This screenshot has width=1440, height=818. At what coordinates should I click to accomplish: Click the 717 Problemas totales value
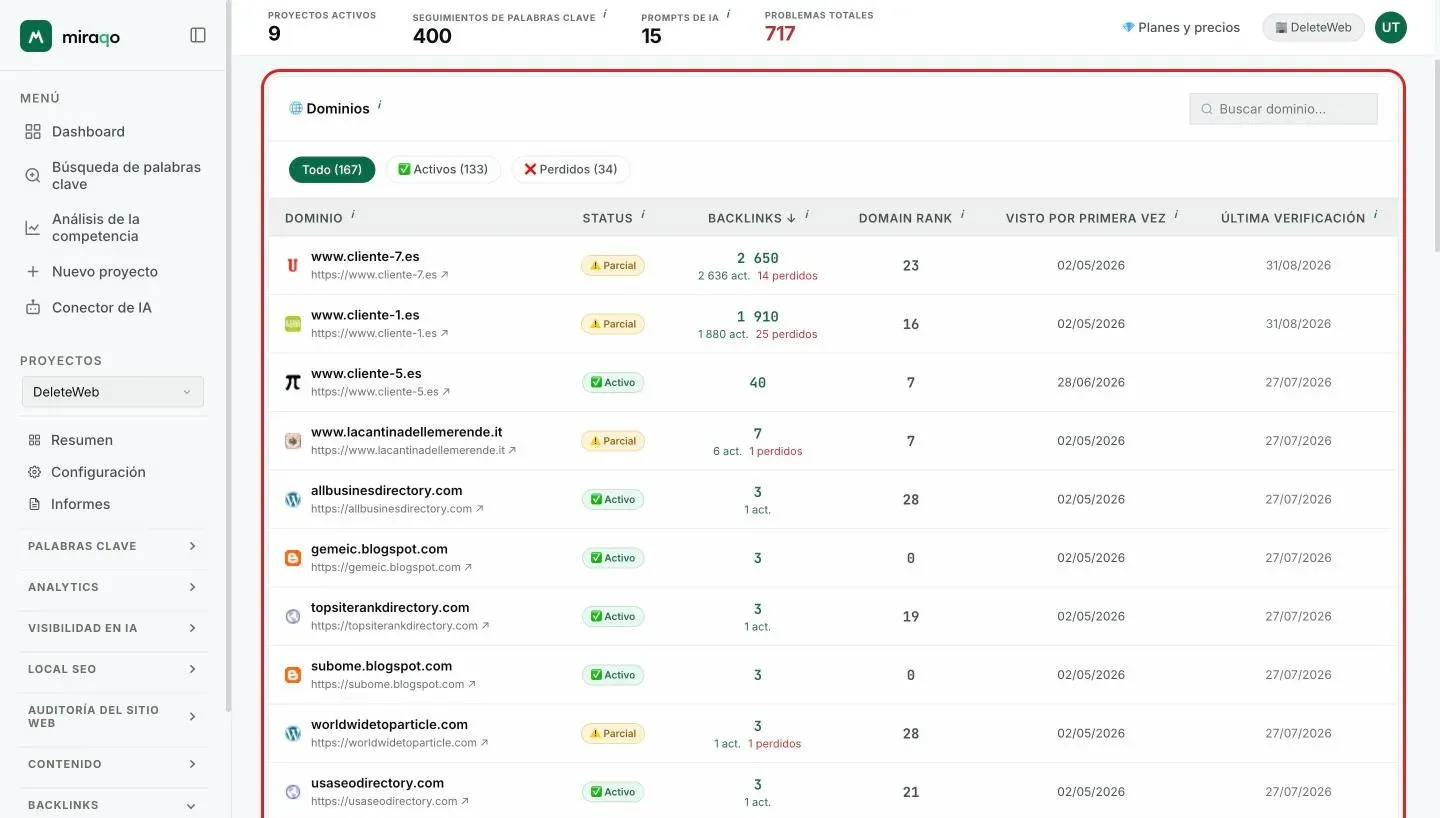[780, 34]
